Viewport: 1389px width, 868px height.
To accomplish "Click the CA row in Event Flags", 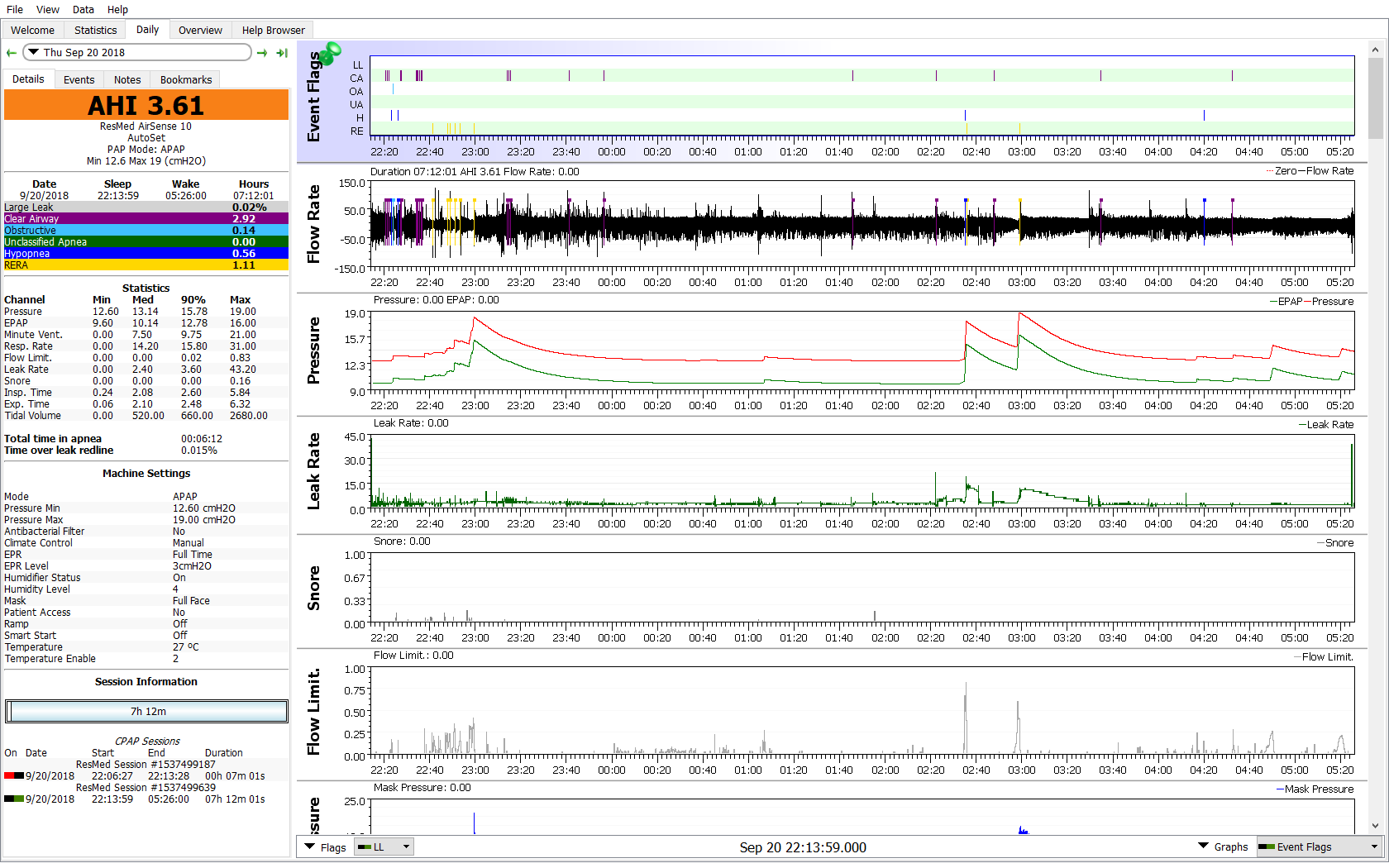I will coord(862,76).
